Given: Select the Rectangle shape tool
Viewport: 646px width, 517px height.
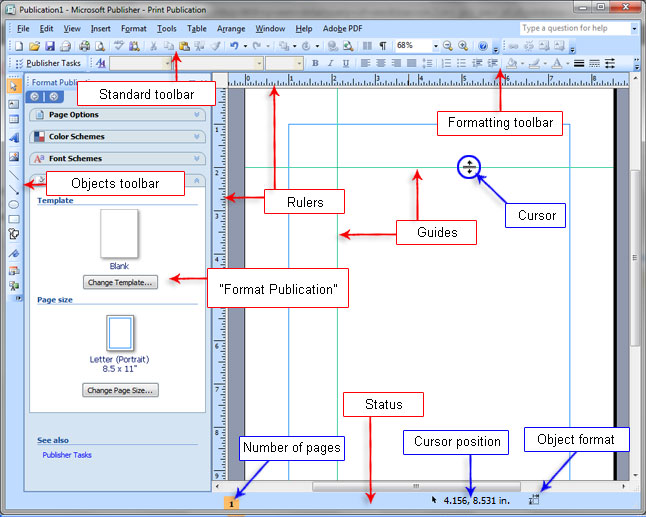Looking at the screenshot, I should (x=14, y=219).
